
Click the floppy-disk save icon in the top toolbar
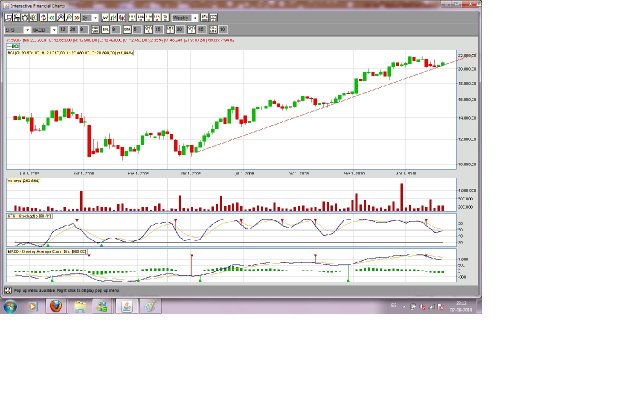pos(17,18)
